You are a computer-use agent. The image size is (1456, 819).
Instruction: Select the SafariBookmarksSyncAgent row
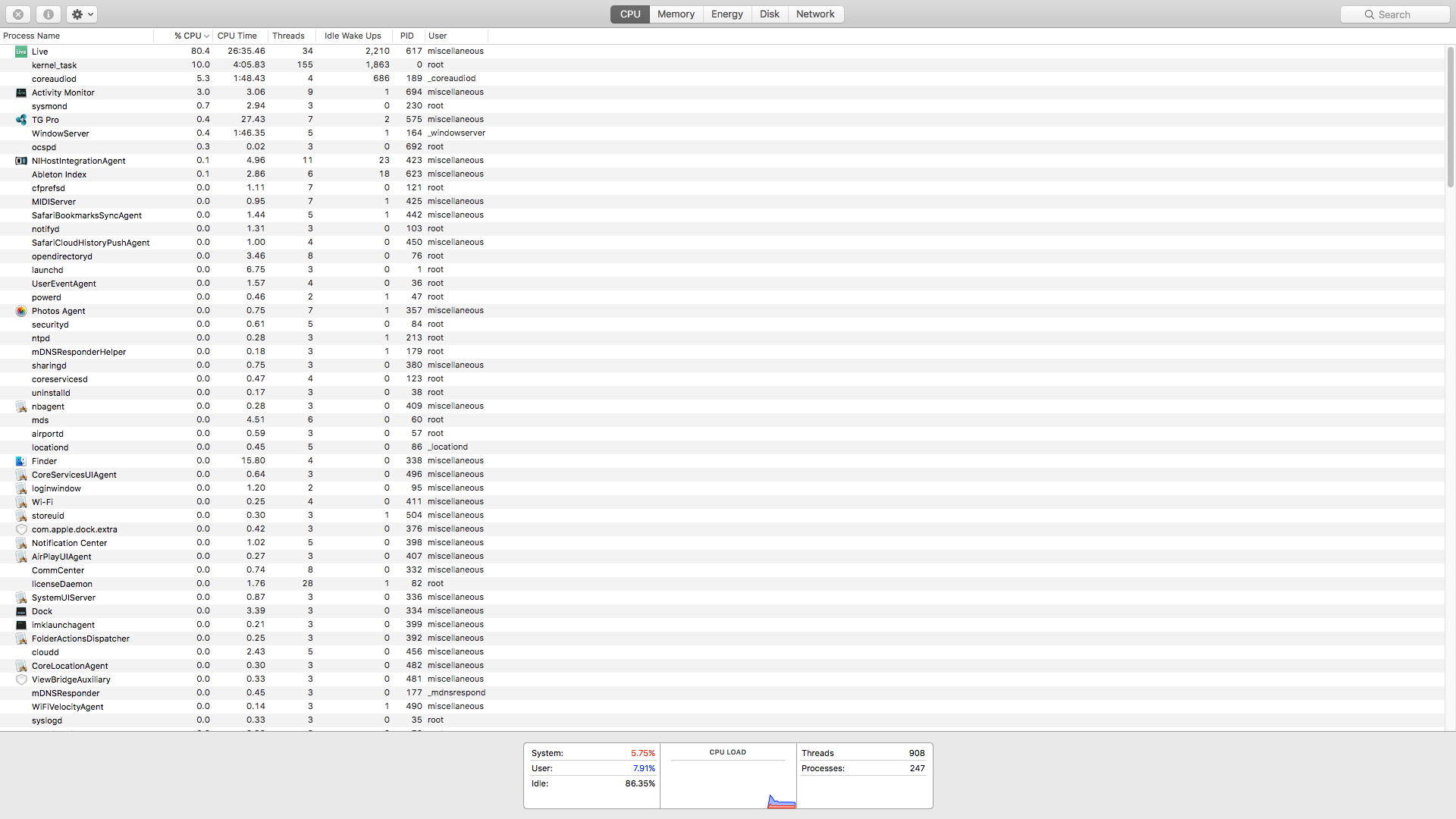(x=722, y=215)
